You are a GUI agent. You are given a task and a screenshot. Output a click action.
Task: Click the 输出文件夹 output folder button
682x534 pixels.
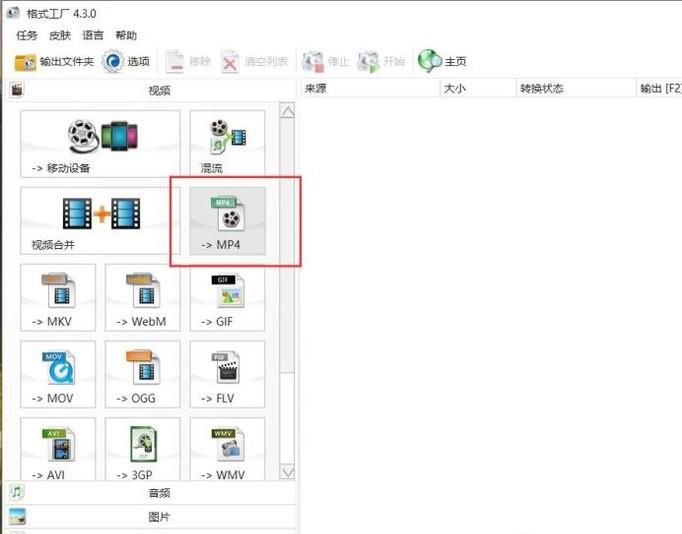click(54, 61)
